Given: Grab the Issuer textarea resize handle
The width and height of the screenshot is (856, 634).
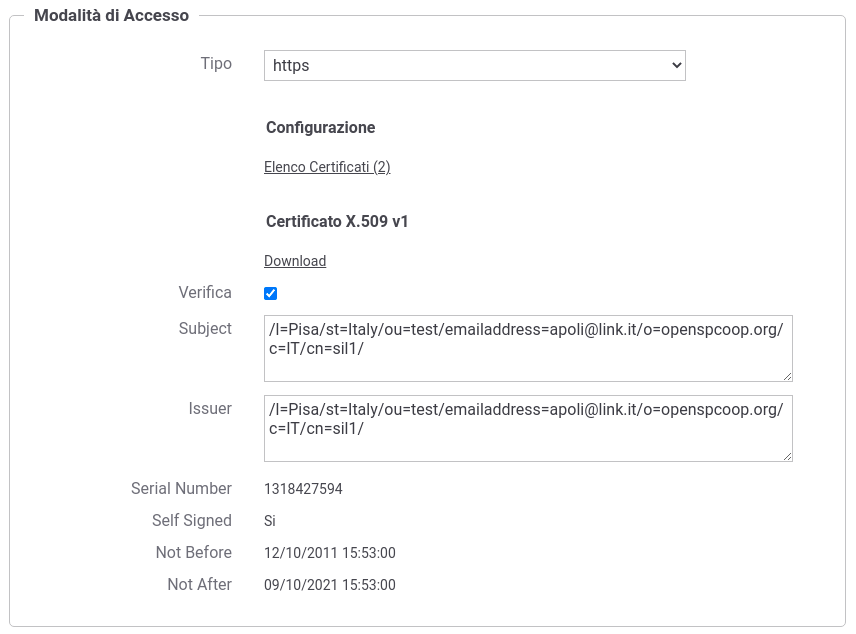Looking at the screenshot, I should 787,457.
